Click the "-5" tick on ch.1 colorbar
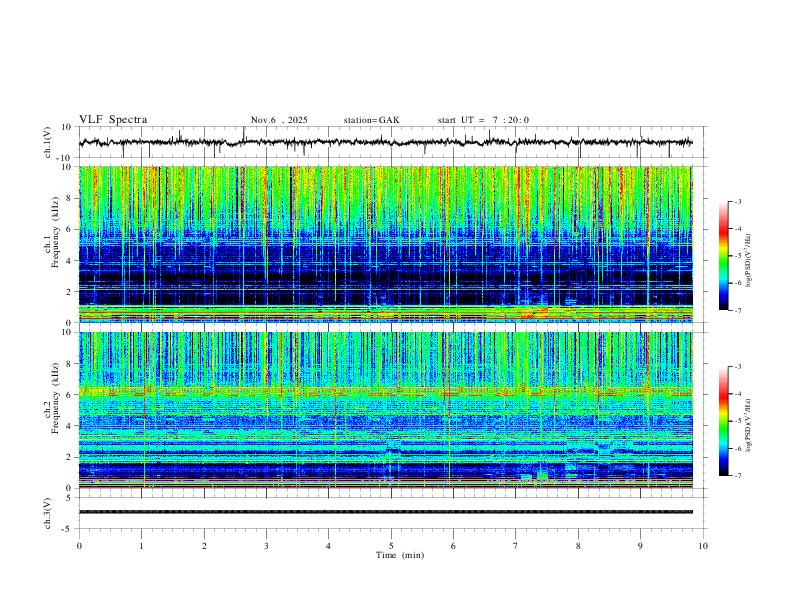Image resolution: width=792 pixels, height=612 pixels. click(738, 256)
